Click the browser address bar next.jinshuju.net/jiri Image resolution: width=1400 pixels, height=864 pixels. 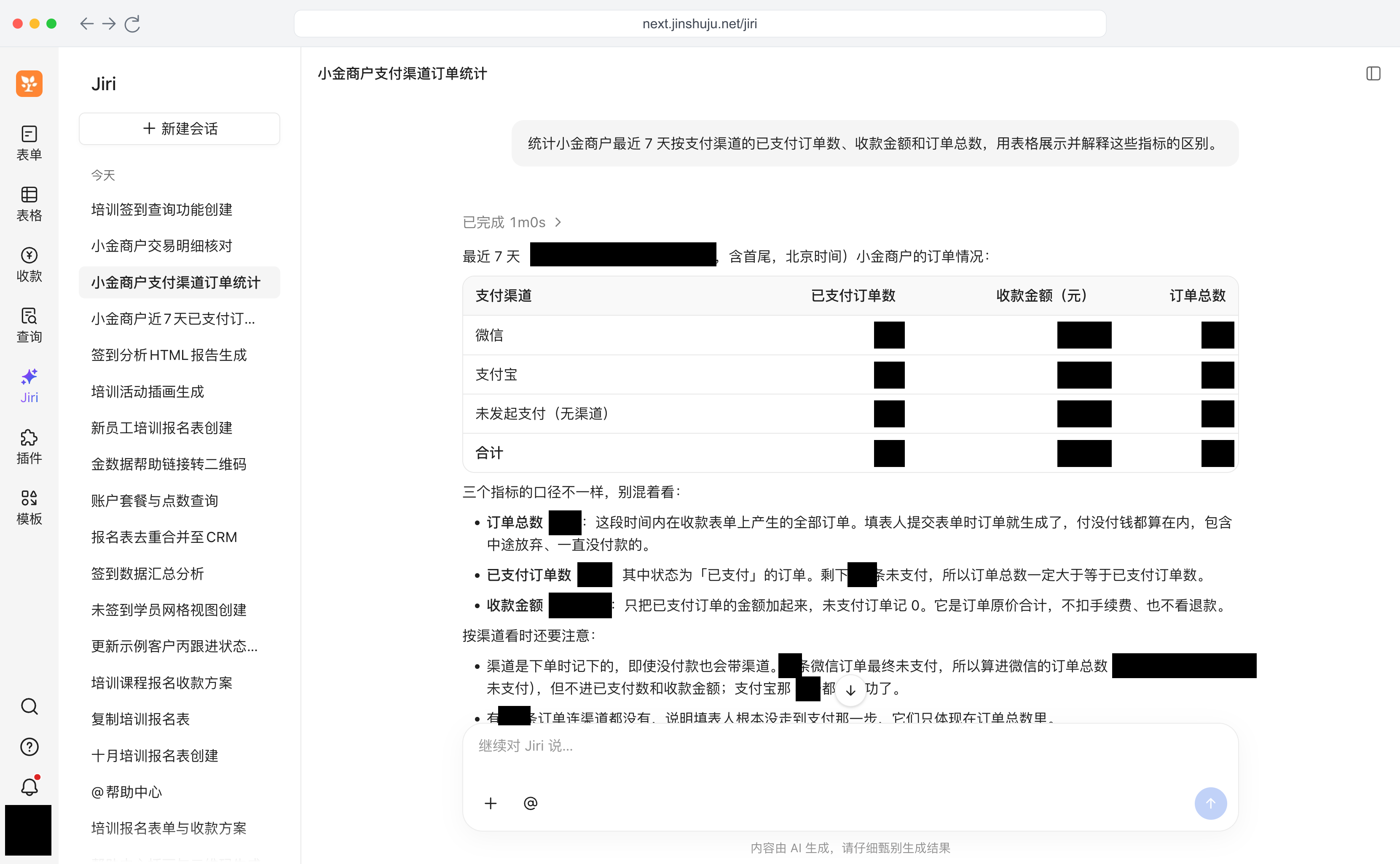point(700,24)
